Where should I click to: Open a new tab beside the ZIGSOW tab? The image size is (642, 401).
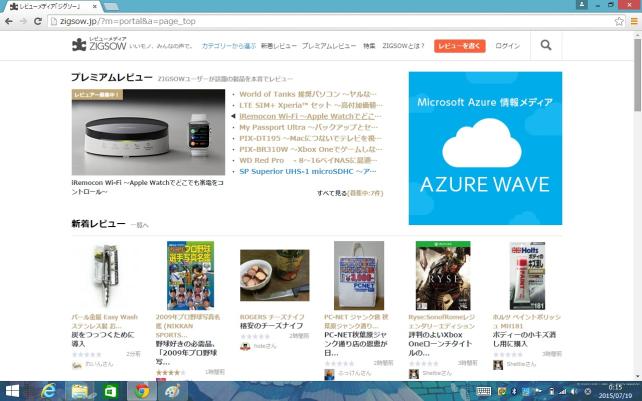[111, 7]
